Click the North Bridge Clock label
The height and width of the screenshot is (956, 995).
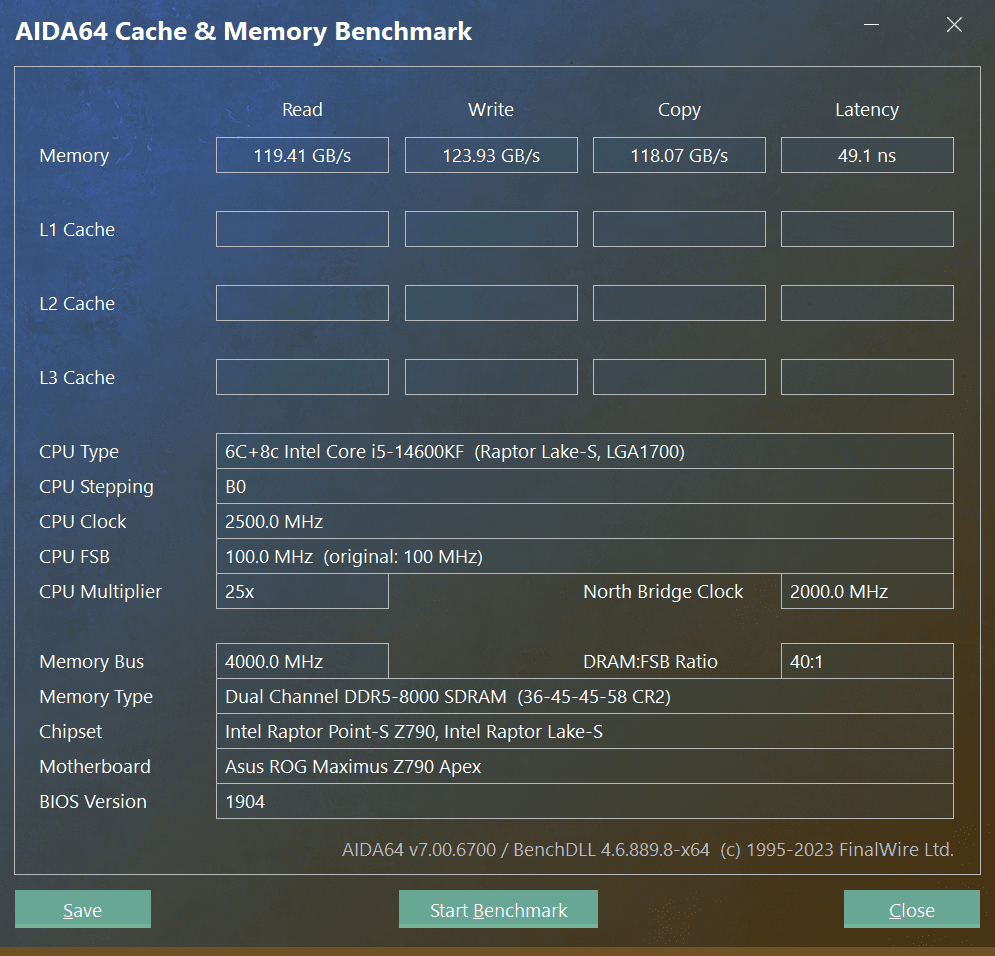click(663, 591)
